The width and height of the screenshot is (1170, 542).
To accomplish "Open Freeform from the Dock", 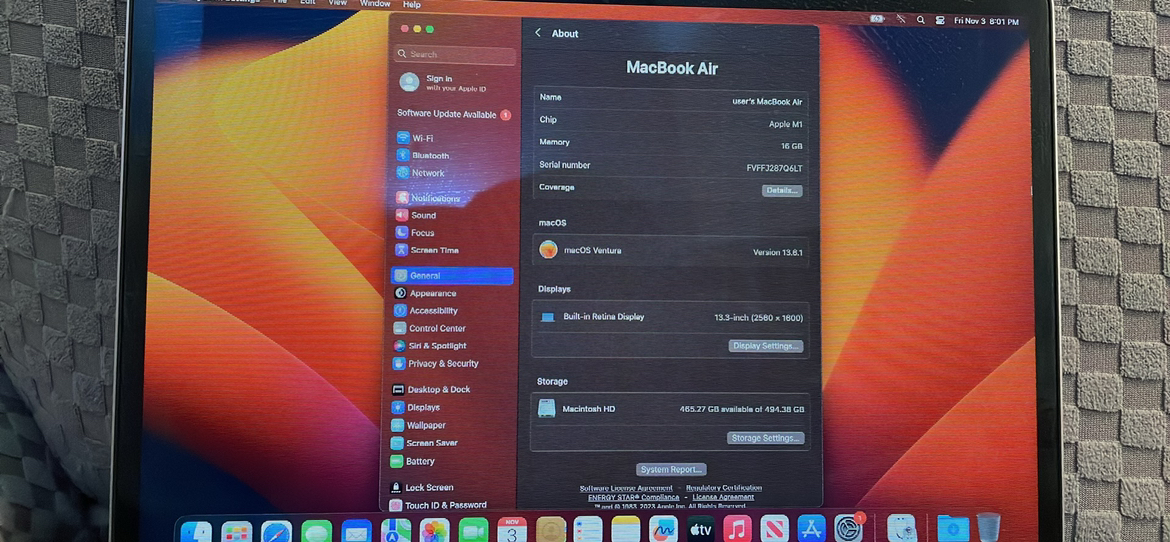I will click(x=663, y=529).
